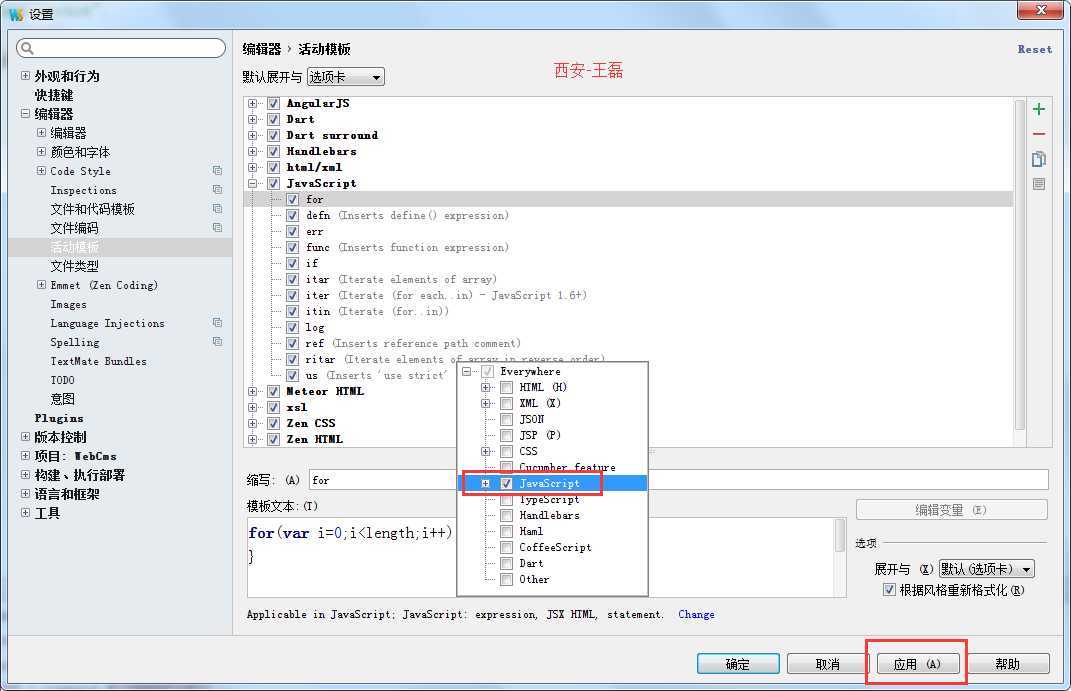
Task: Click the search magnifier icon in the settings search box
Action: tap(27, 48)
